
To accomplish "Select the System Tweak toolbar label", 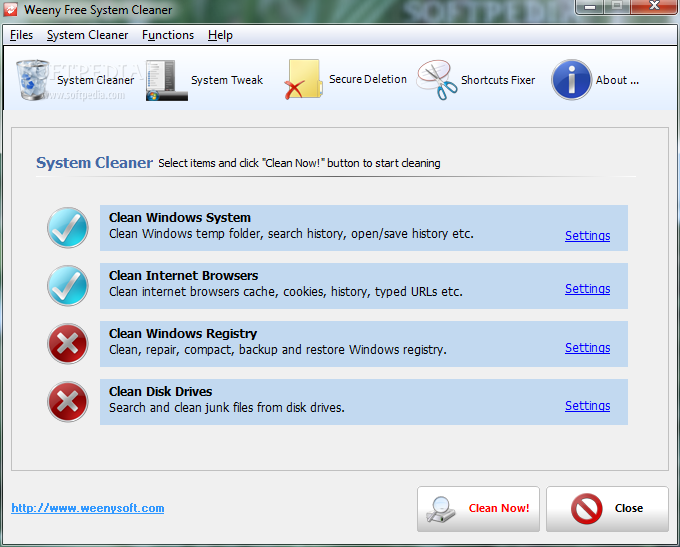I will (x=227, y=80).
